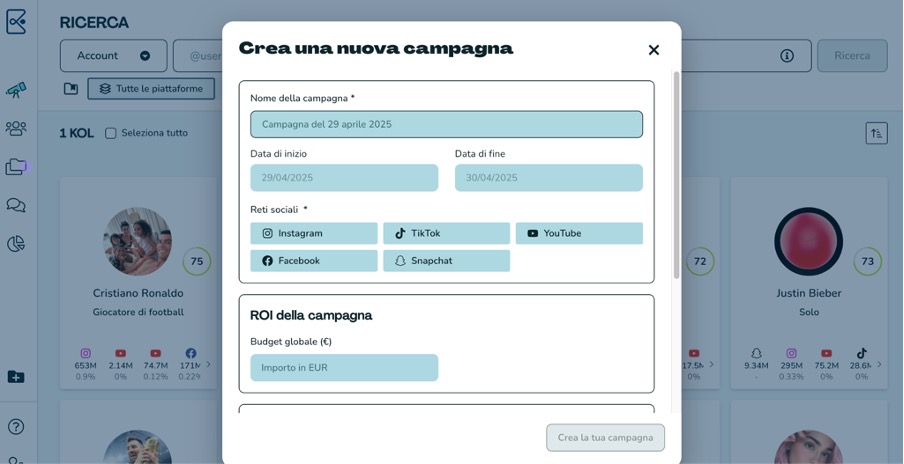
Task: Toggle Snapchat social network option
Action: tap(446, 261)
